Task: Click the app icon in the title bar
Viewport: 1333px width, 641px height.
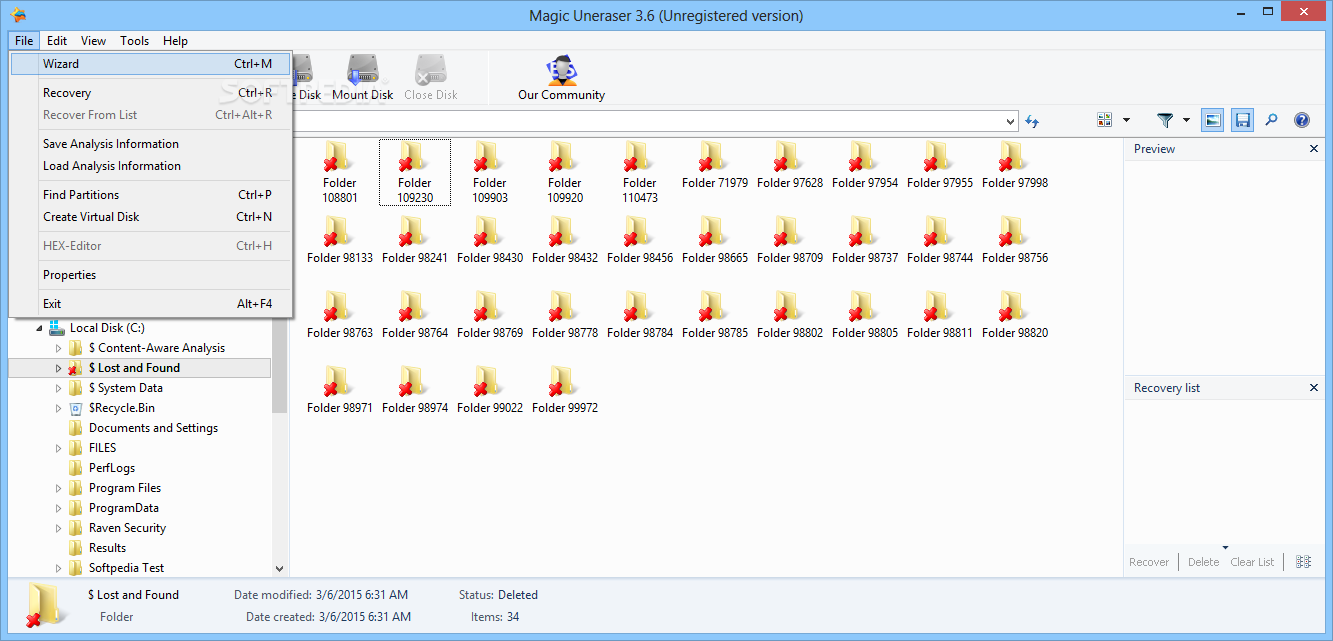Action: 18,15
